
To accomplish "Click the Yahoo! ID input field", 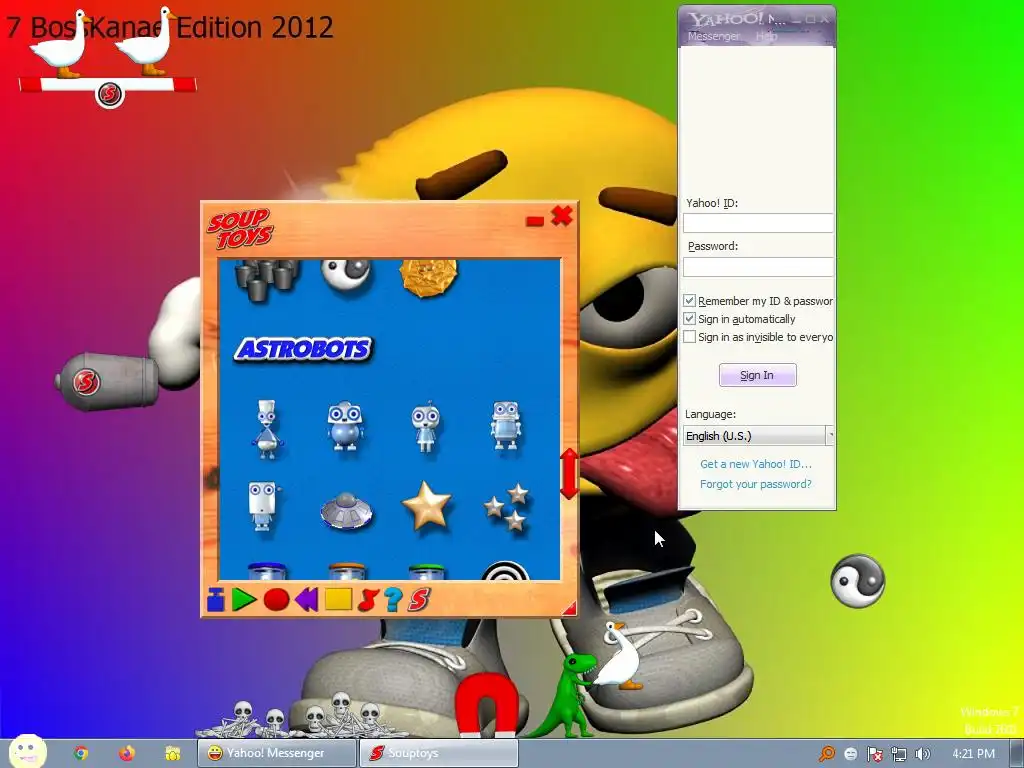I will click(x=758, y=223).
